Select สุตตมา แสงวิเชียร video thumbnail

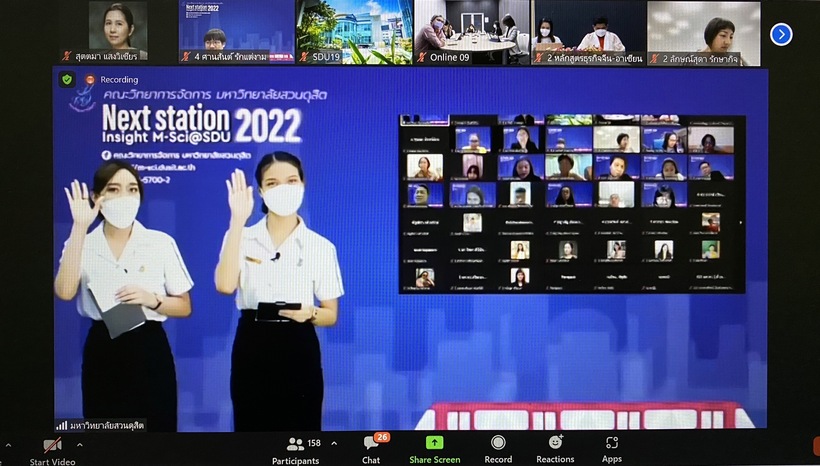point(118,31)
